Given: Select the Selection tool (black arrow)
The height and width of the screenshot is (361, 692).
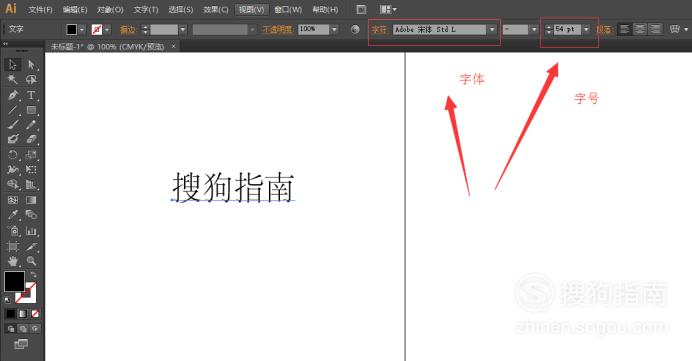Looking at the screenshot, I should tap(12, 65).
